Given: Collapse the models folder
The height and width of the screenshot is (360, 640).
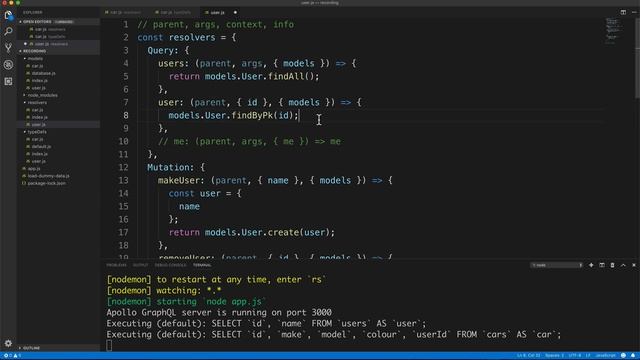Looking at the screenshot, I should (34, 58).
